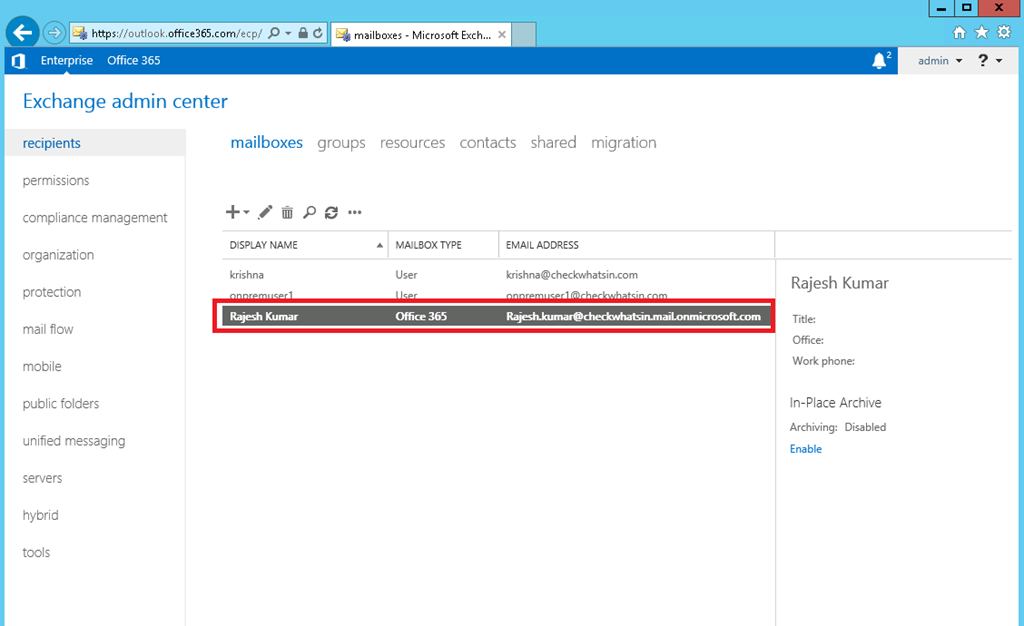This screenshot has height=626, width=1024.
Task: Click the browser forward arrow button
Action: (54, 32)
